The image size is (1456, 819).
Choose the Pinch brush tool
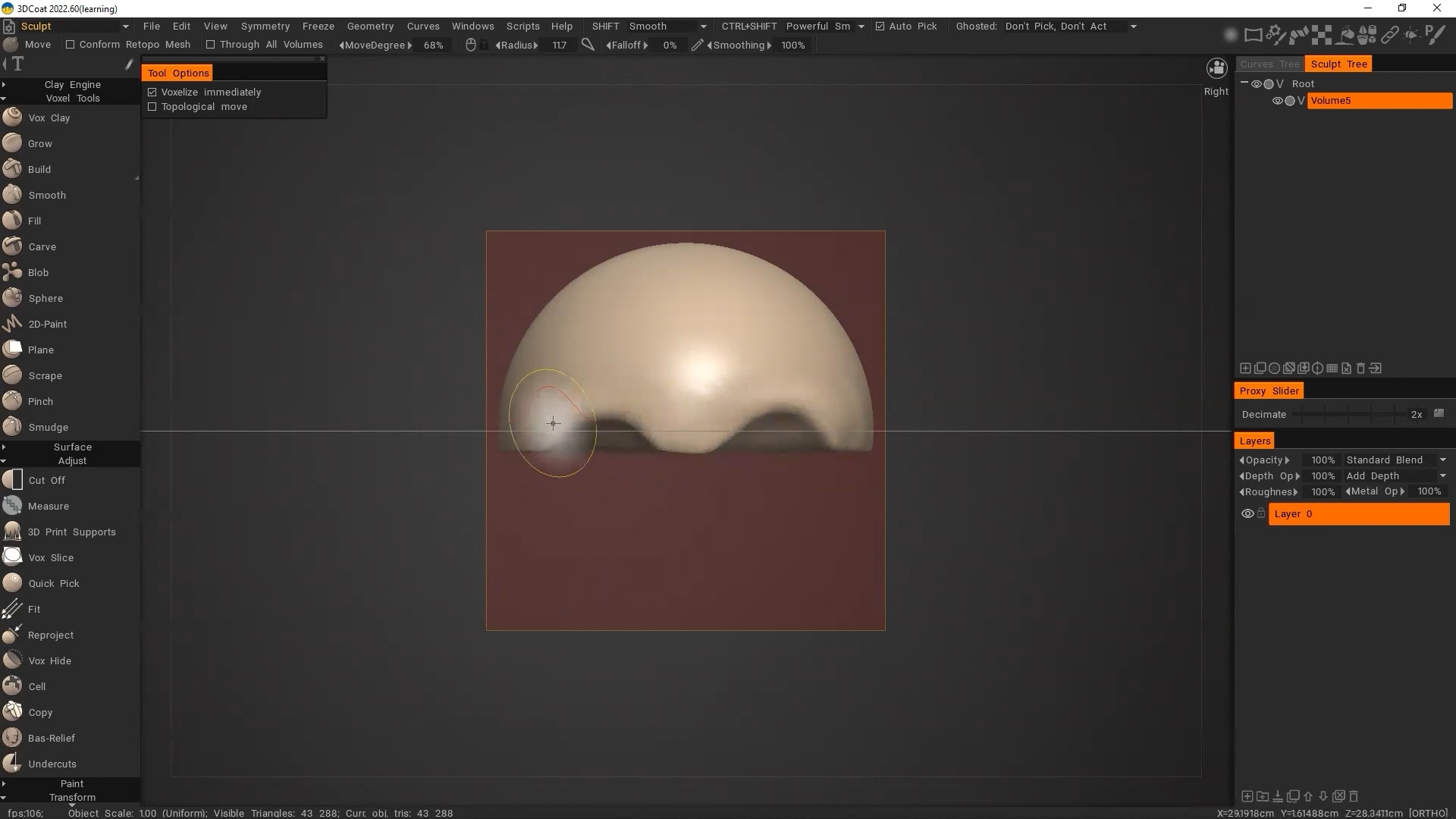(40, 401)
